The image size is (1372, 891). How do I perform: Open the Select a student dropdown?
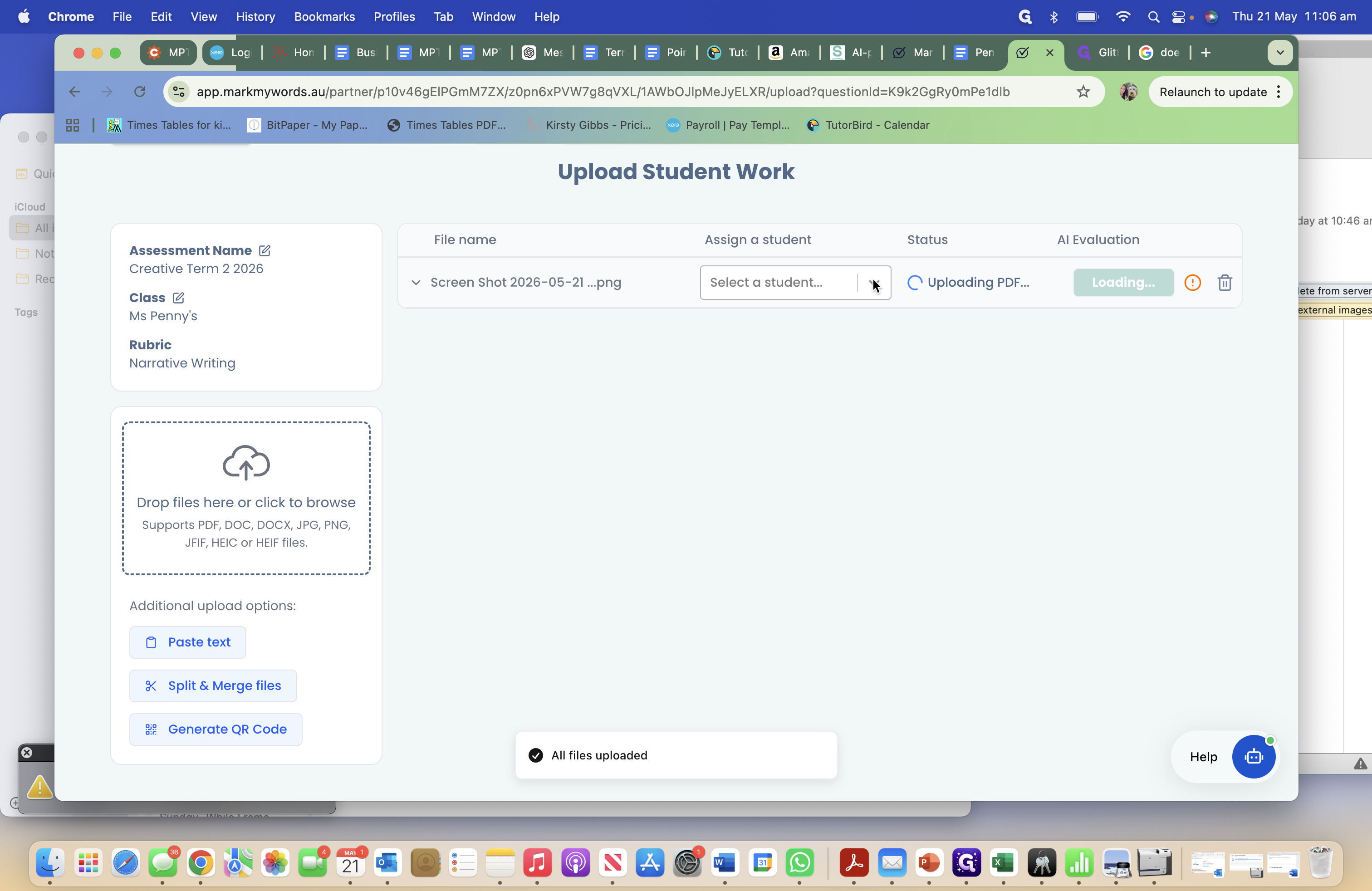[795, 282]
